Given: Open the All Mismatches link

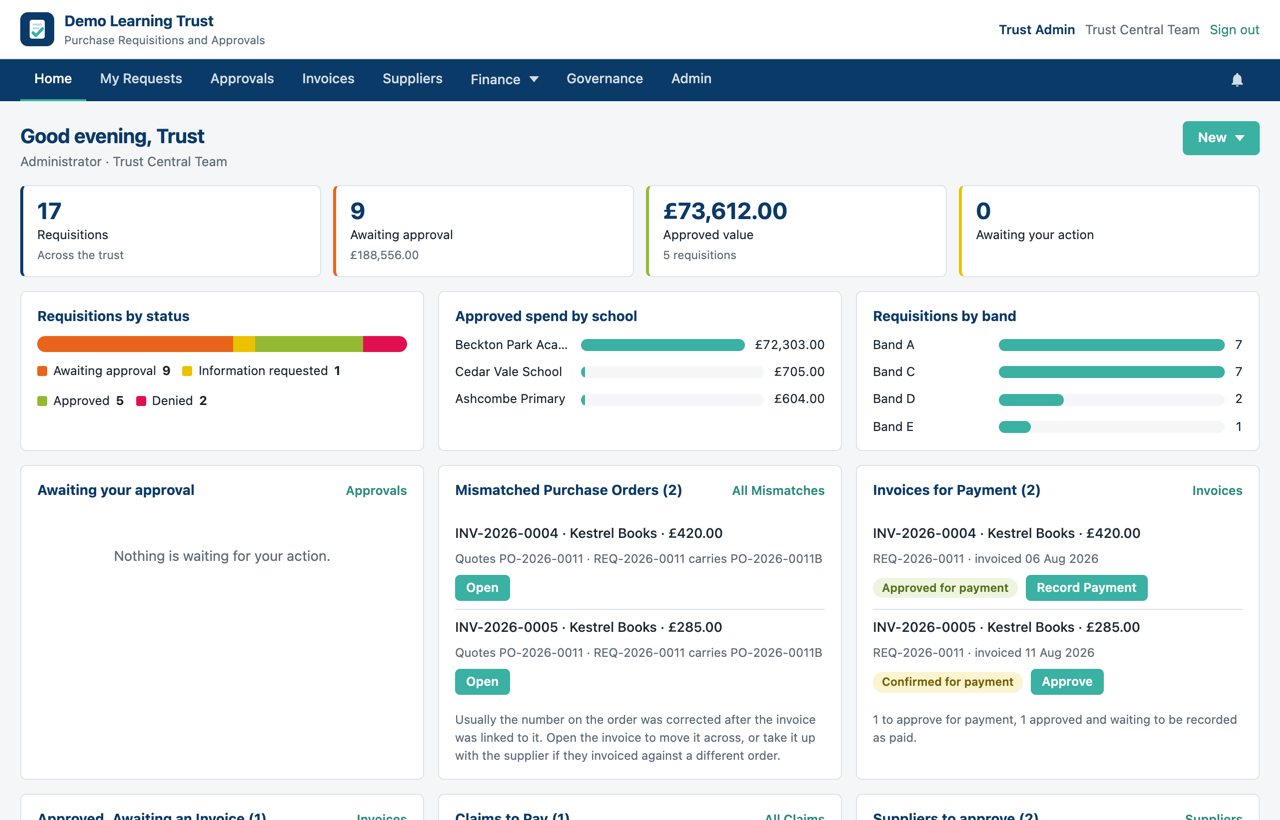Looking at the screenshot, I should click(x=778, y=491).
